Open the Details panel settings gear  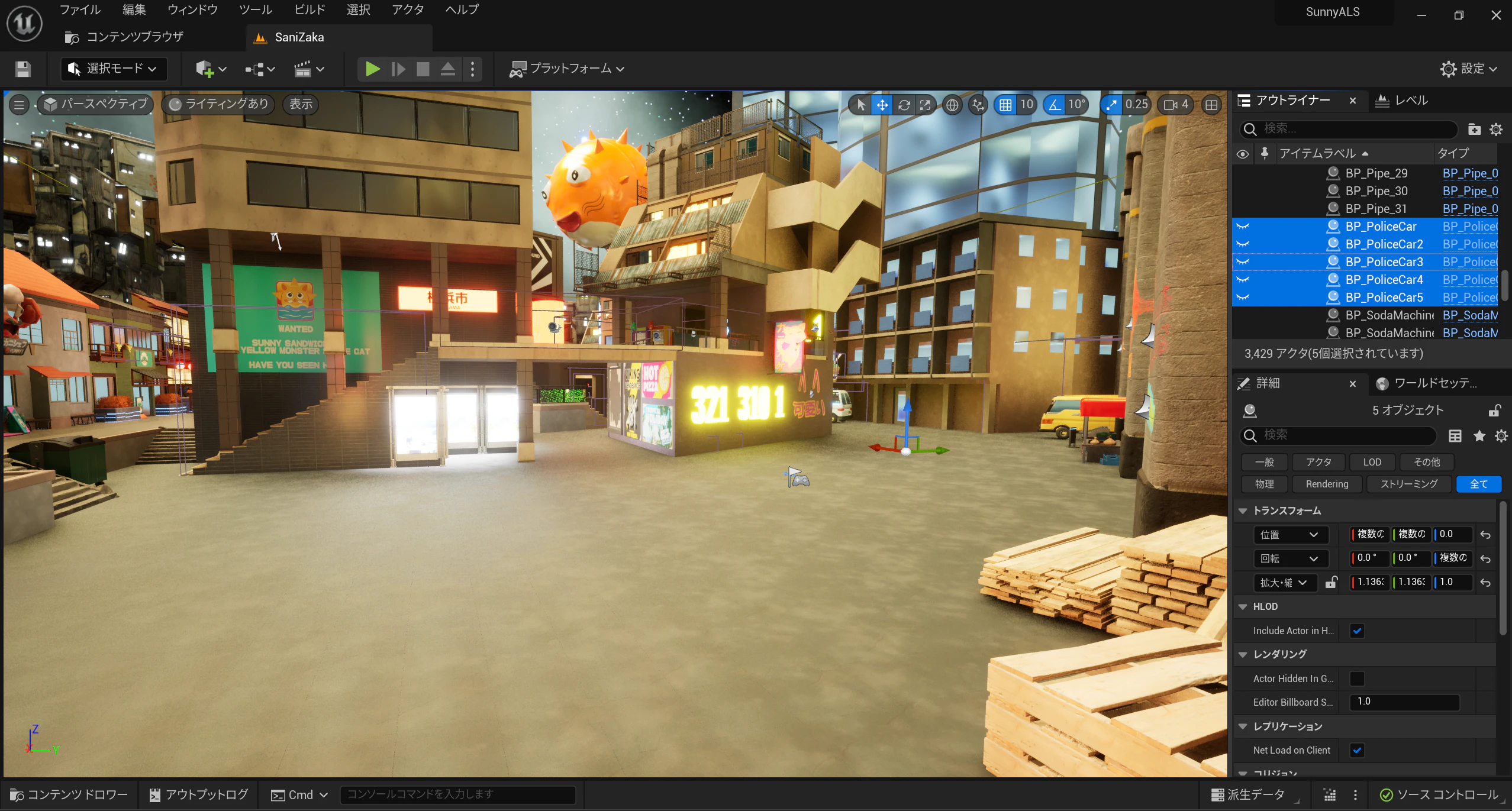click(1501, 436)
